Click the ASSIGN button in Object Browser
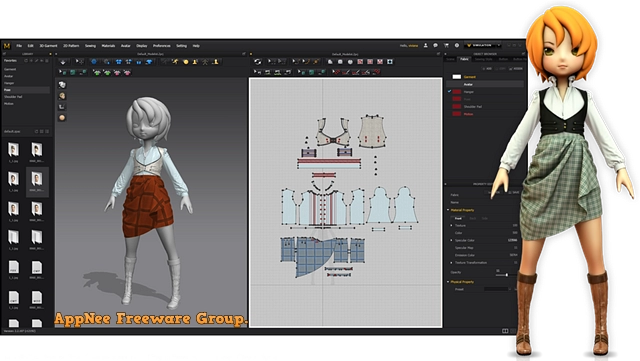 coord(517,69)
